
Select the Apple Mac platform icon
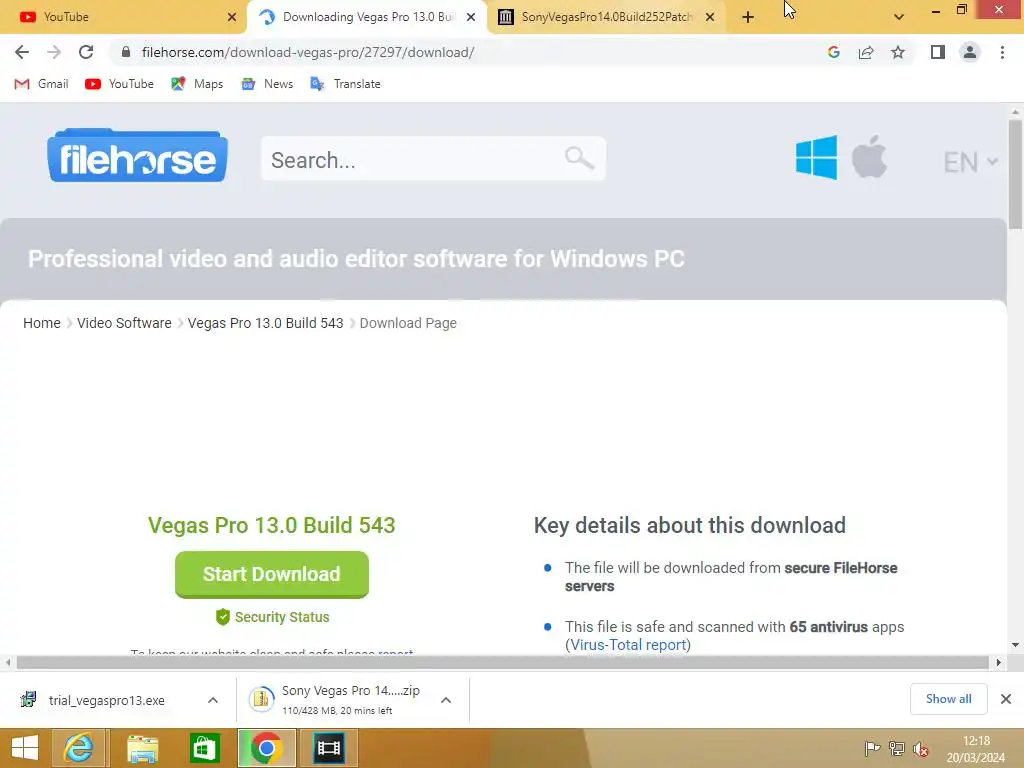tap(869, 157)
